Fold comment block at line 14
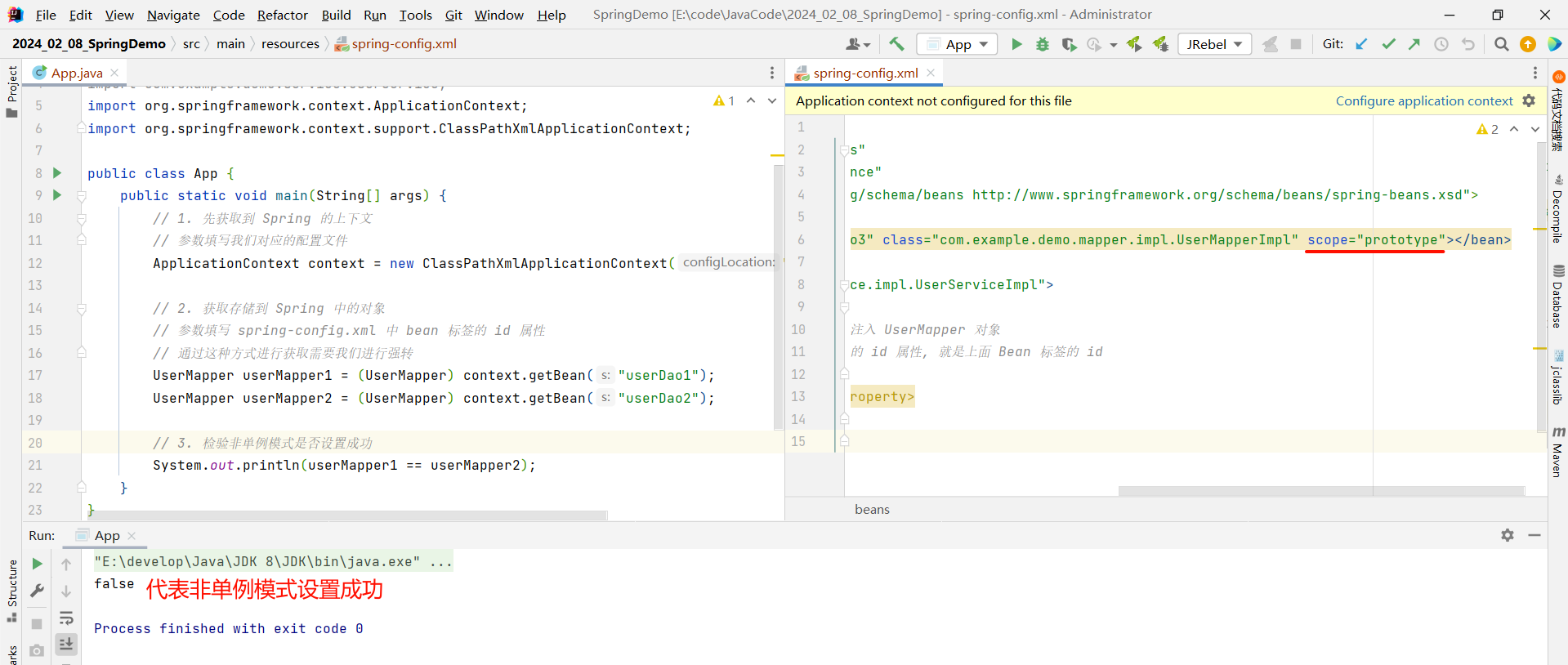Viewport: 1568px width, 665px height. pyautogui.click(x=82, y=309)
